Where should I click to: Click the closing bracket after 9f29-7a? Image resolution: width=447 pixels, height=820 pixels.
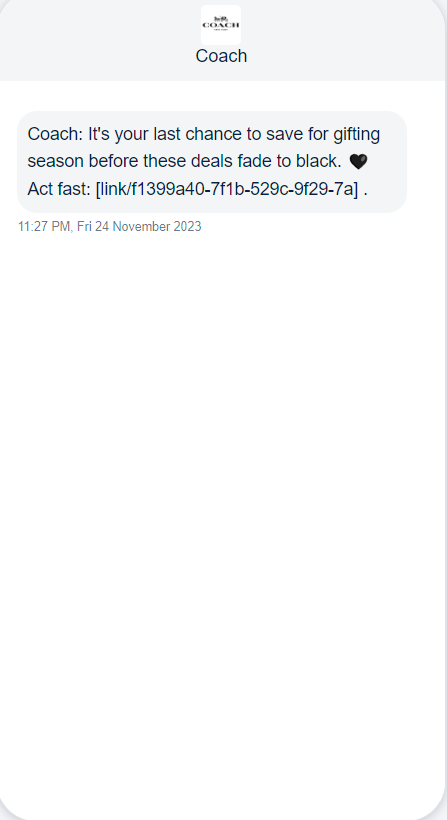pyautogui.click(x=356, y=189)
